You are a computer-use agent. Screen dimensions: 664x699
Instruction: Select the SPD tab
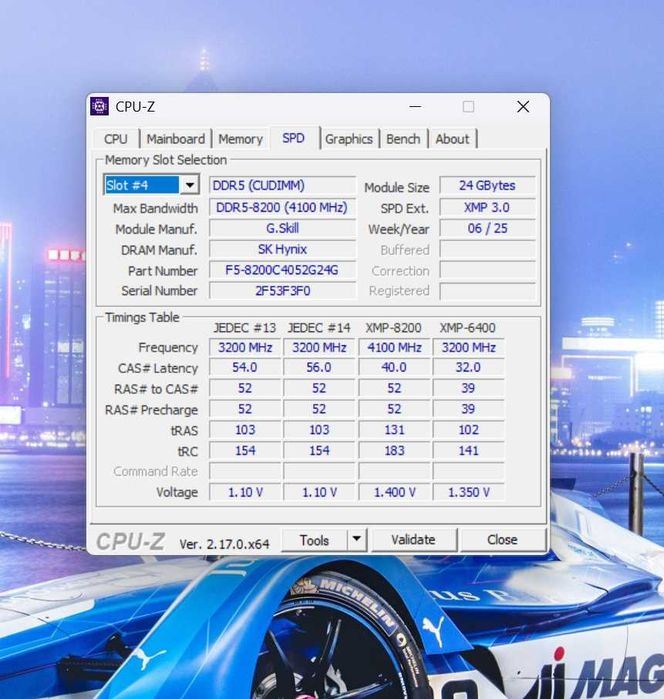point(293,138)
